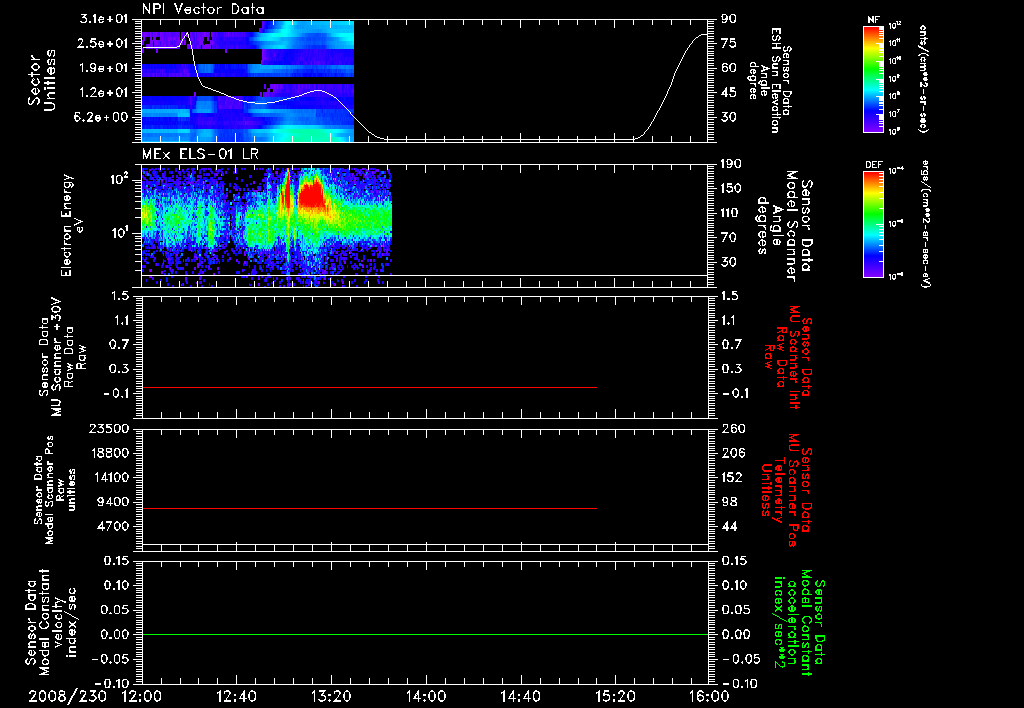Click the NPI Vector Data panel title
The height and width of the screenshot is (708, 1024).
203,9
